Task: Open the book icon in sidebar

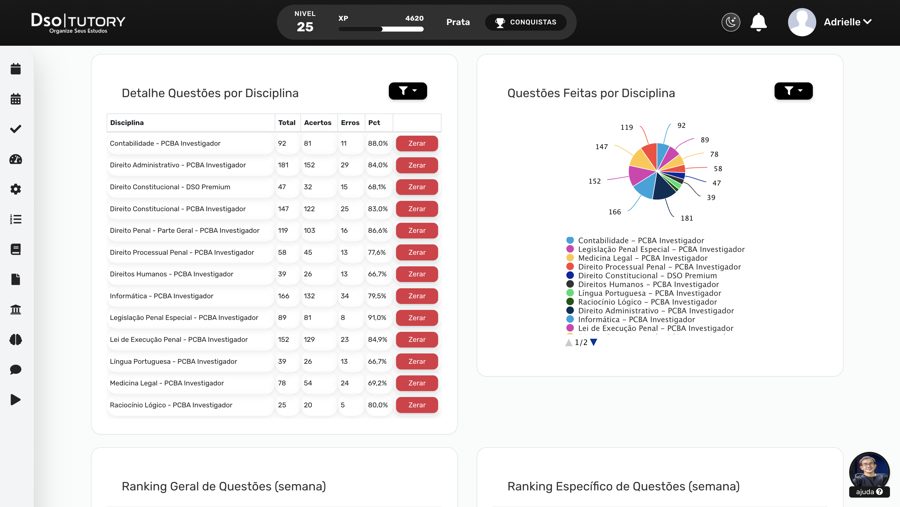Action: click(x=15, y=249)
